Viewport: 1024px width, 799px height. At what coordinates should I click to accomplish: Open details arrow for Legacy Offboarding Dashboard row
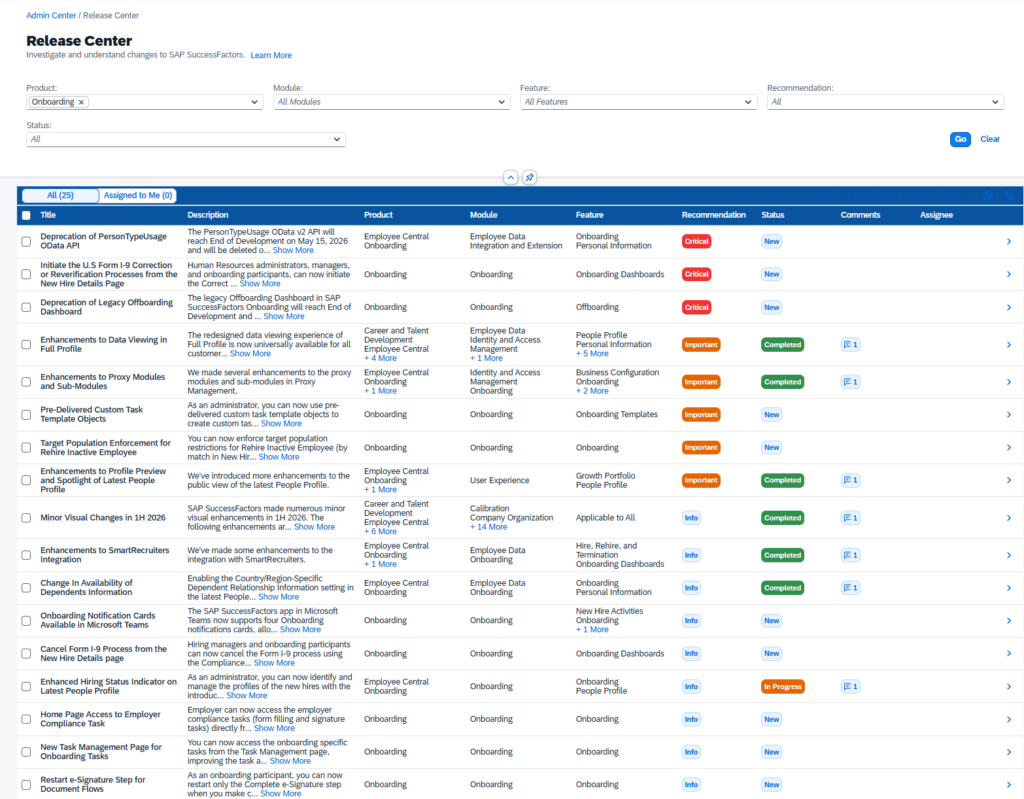coord(1009,307)
